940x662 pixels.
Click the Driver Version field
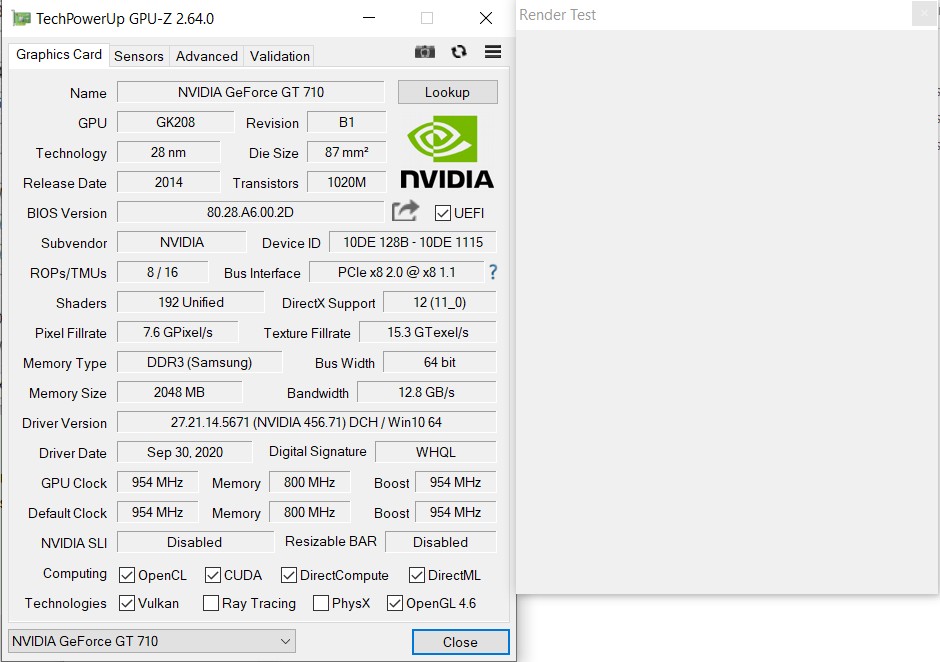pos(306,422)
